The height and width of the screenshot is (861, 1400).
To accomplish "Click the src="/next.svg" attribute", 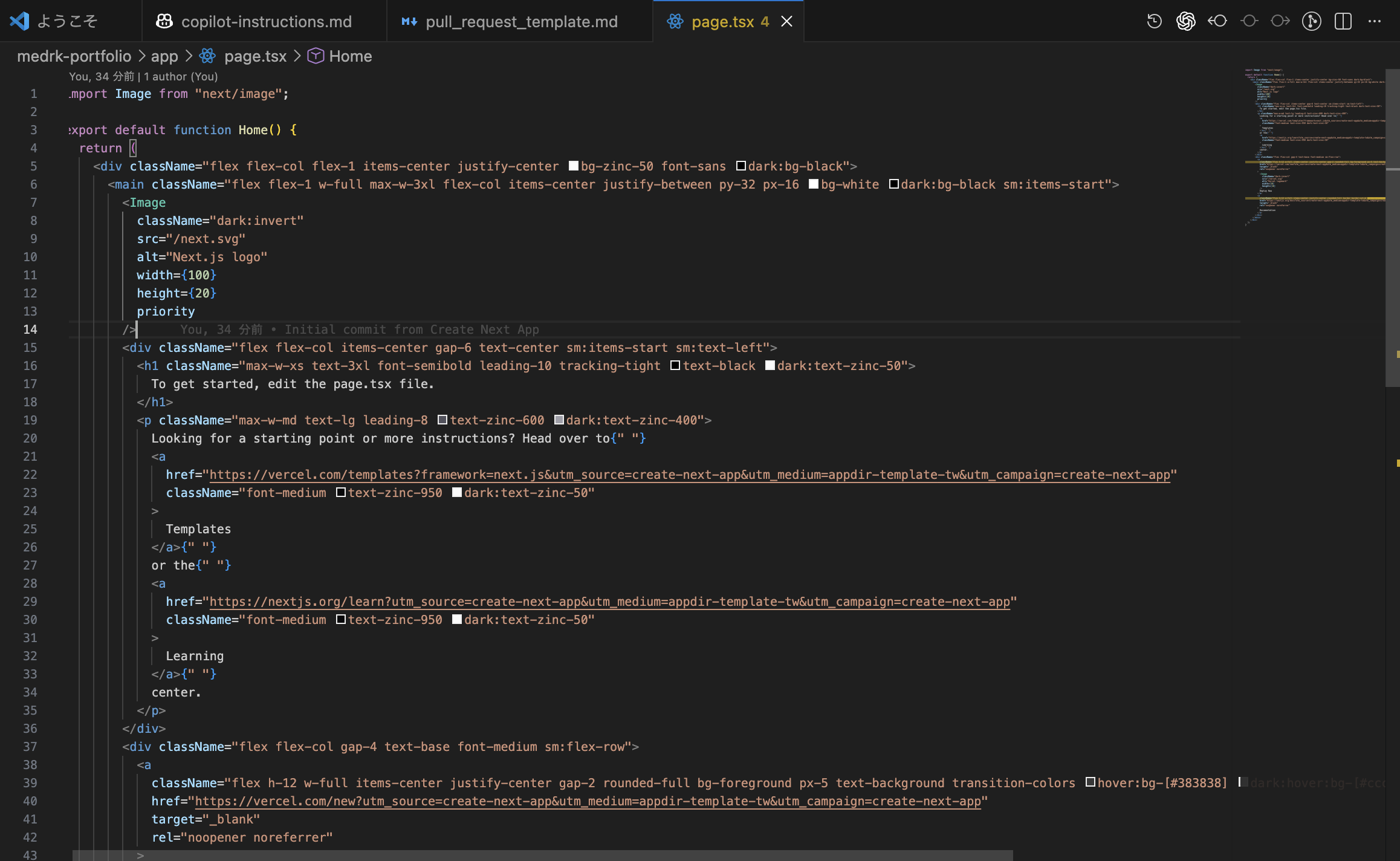I will point(191,239).
